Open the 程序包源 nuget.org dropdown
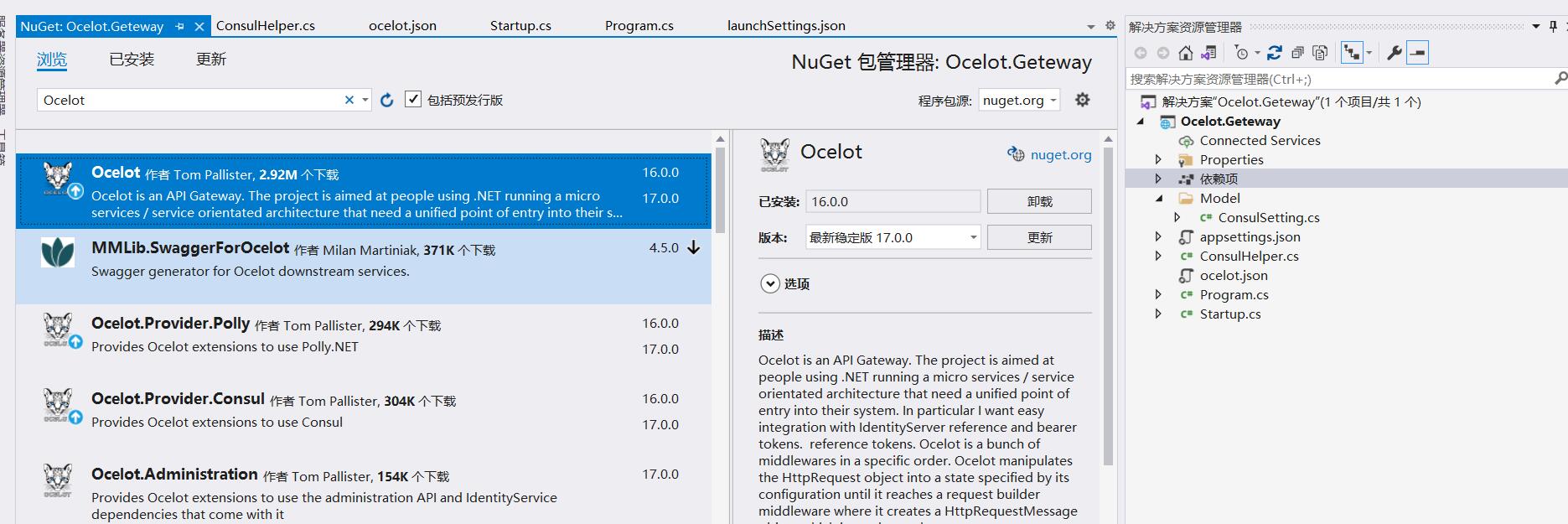The width and height of the screenshot is (1568, 524). coord(1019,100)
